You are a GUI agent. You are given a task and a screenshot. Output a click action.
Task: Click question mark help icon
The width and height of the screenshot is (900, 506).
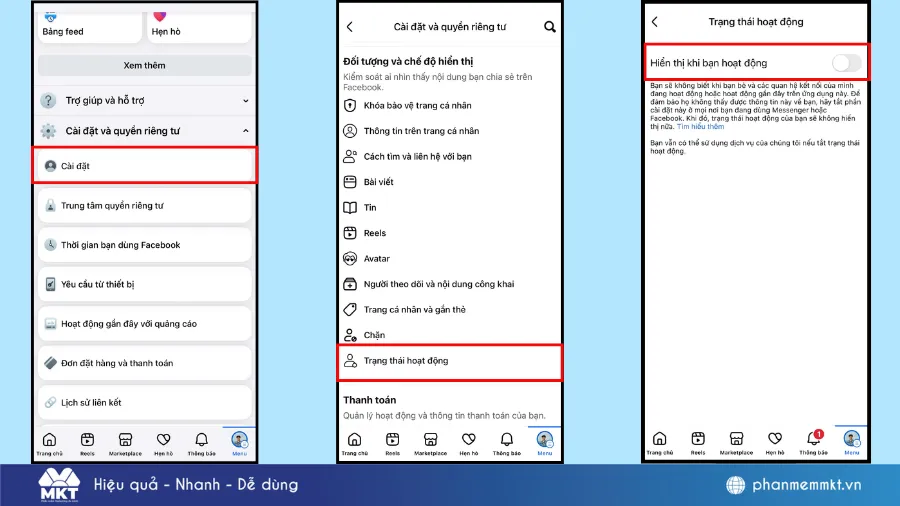[x=48, y=100]
